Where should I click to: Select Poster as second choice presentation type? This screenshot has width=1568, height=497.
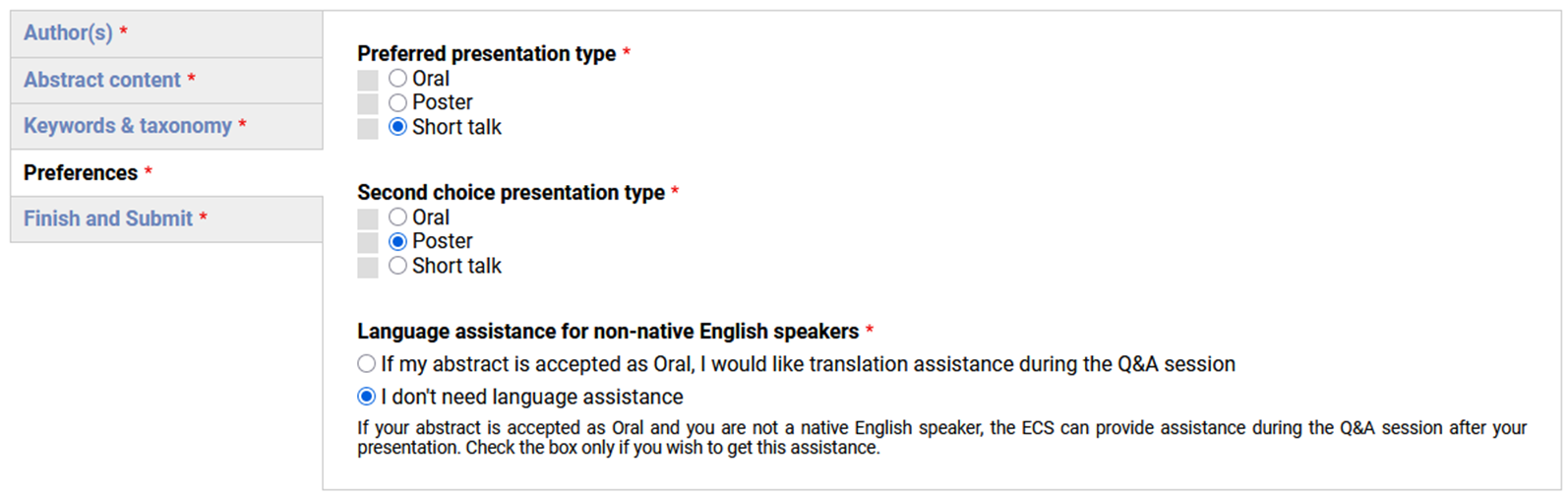(x=397, y=241)
